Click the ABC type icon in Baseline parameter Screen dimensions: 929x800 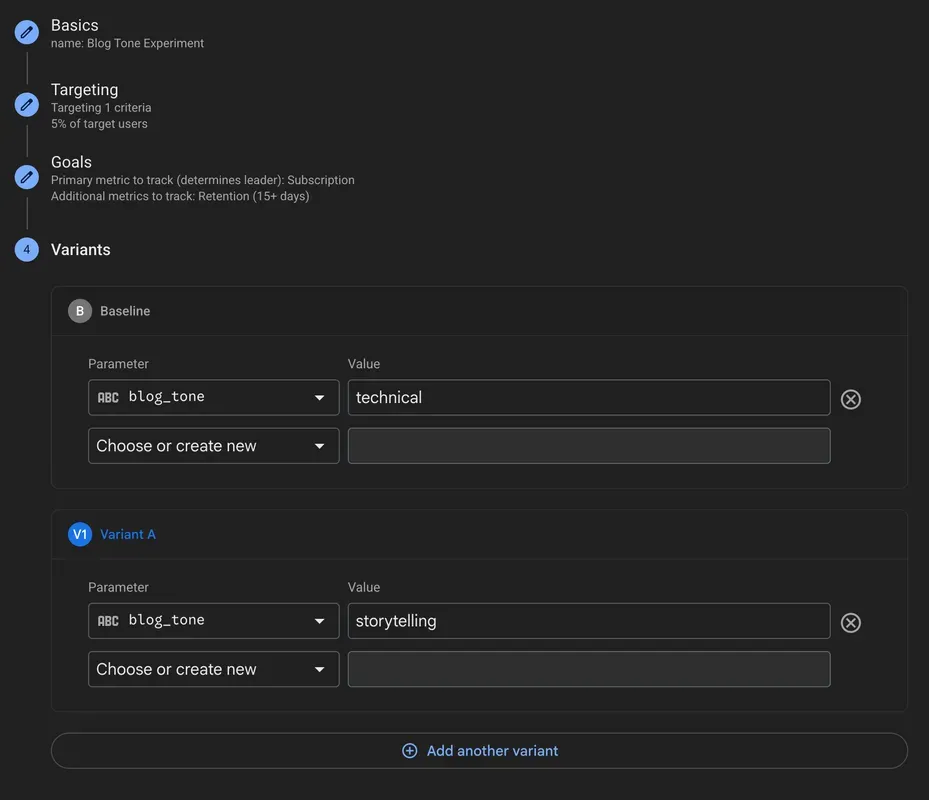[108, 397]
